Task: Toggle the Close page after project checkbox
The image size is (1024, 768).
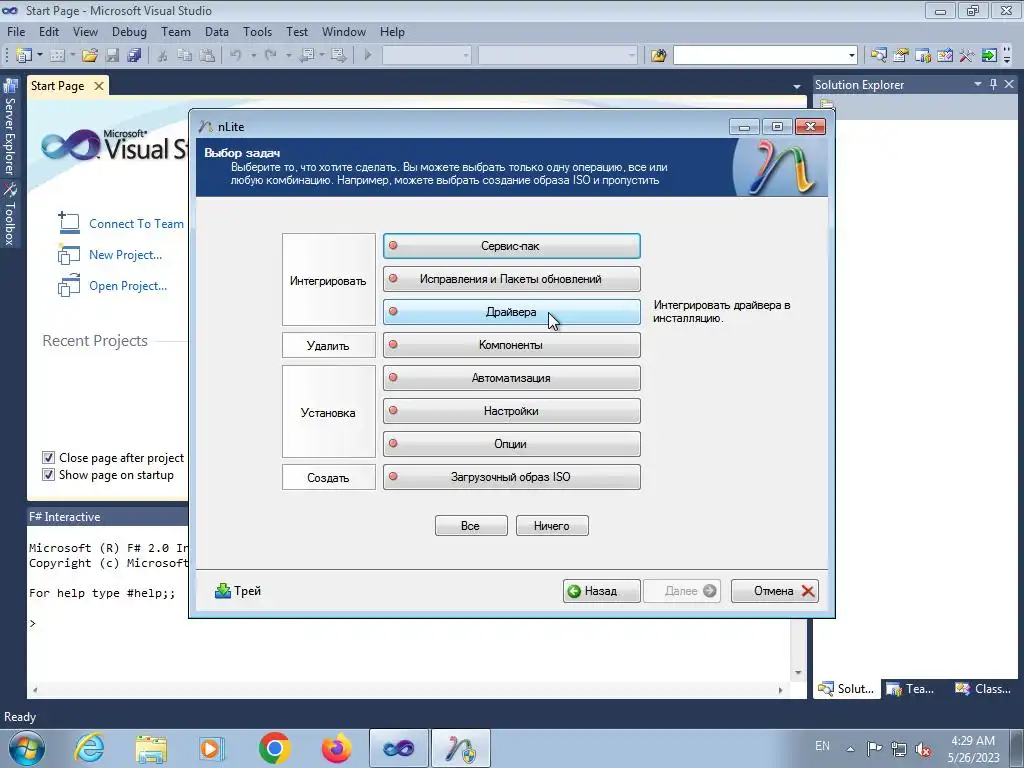Action: [x=48, y=457]
